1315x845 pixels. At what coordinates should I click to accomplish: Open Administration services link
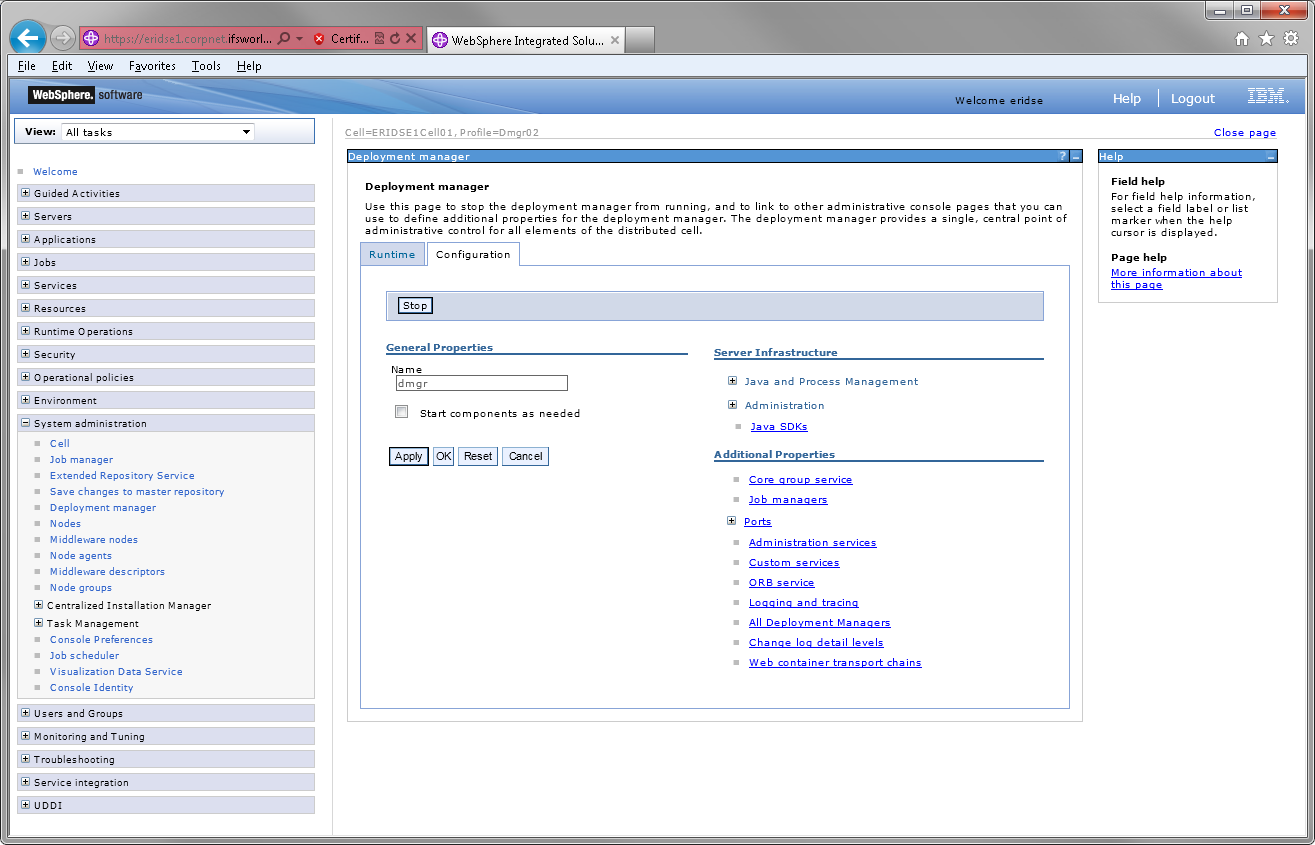[x=812, y=542]
